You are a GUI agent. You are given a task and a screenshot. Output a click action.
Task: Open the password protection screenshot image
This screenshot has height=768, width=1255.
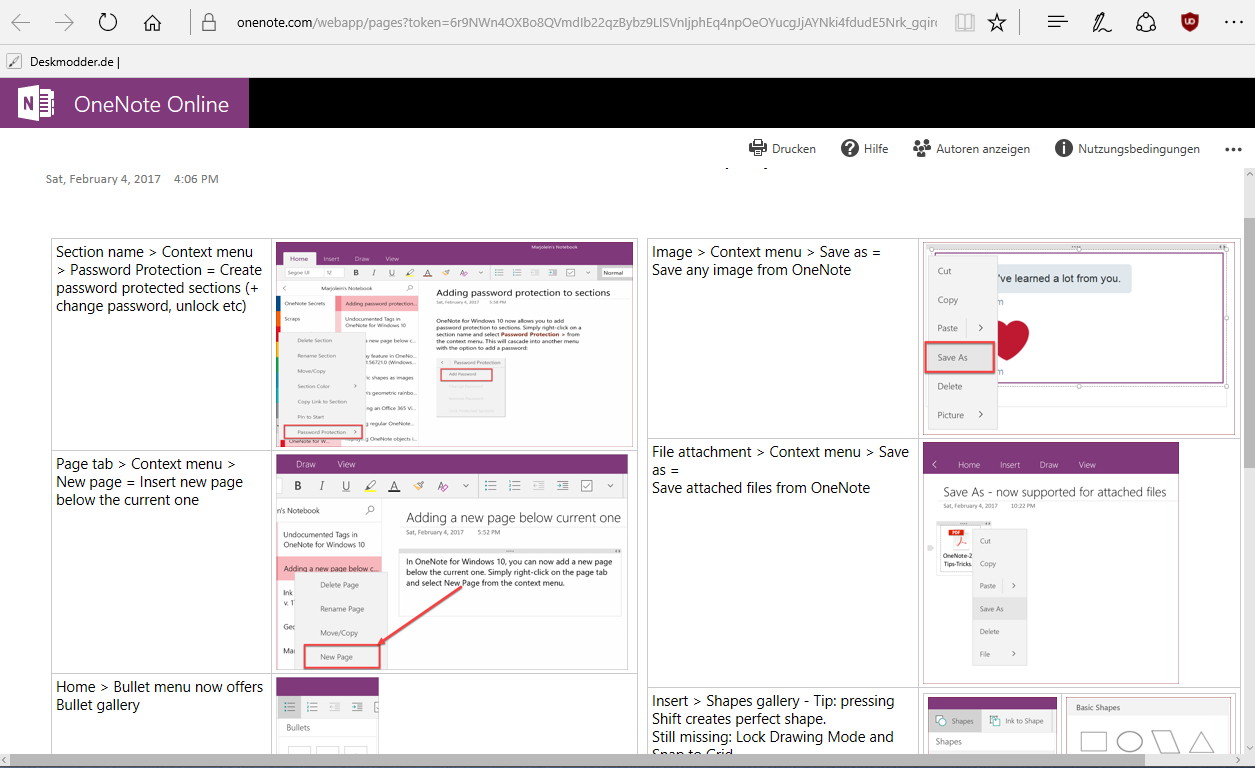[454, 343]
